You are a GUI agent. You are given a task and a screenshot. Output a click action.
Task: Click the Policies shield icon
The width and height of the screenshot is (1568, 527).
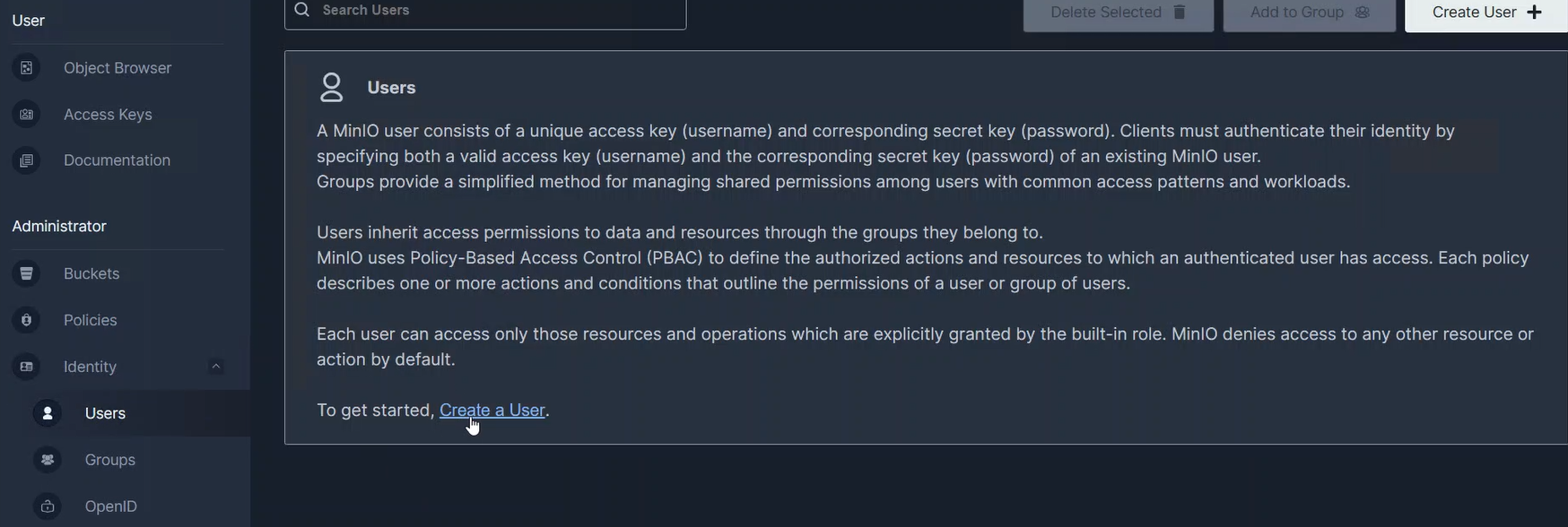(x=26, y=320)
